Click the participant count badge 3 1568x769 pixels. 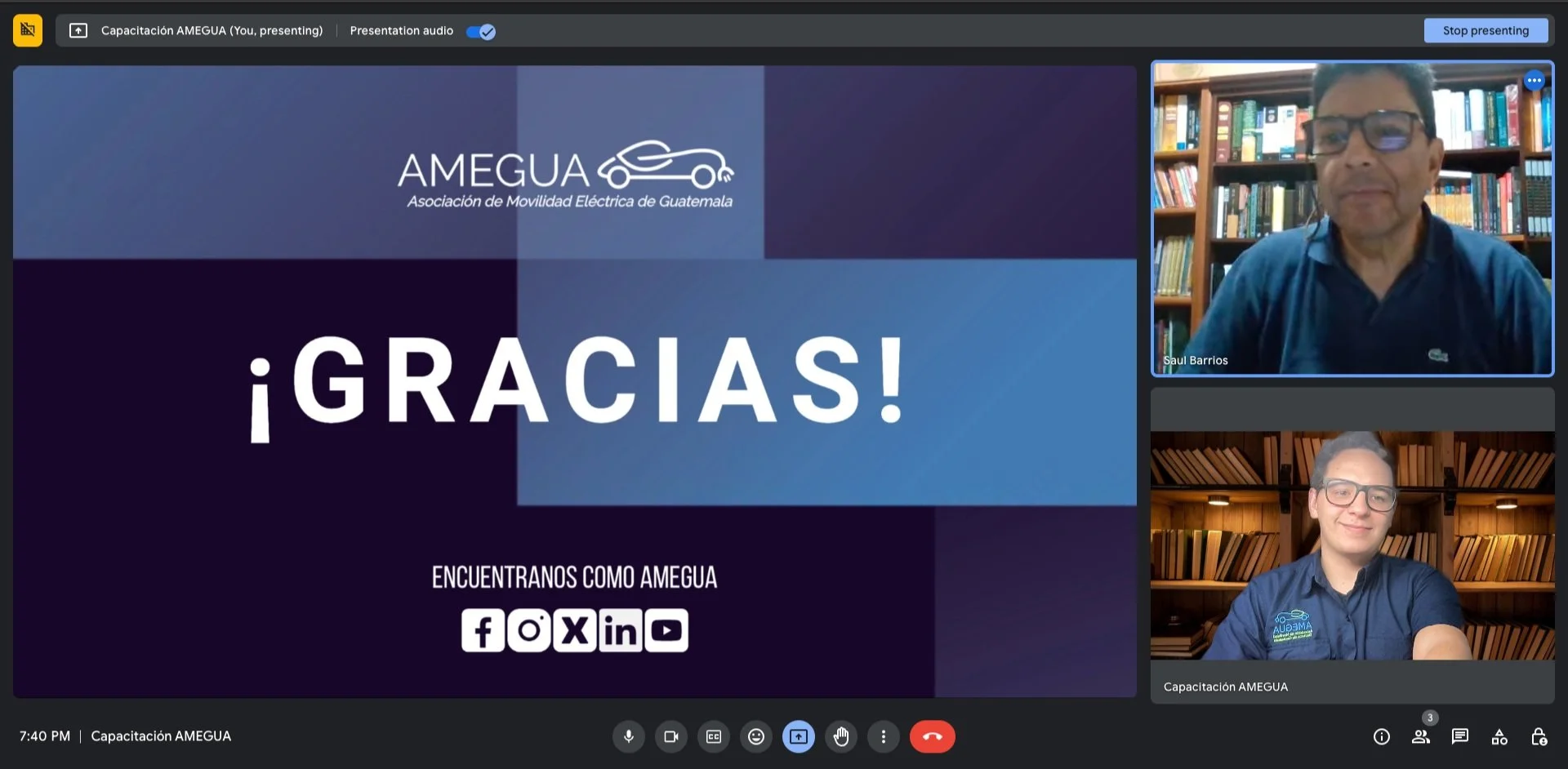pyautogui.click(x=1430, y=718)
